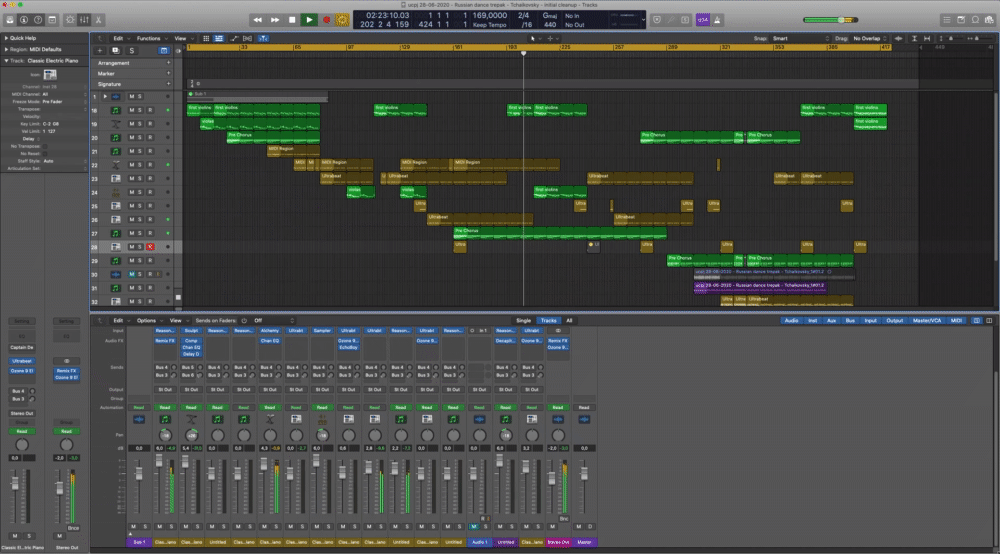Screen dimensions: 1000x554
Task: Click the Add Arrangement plus button
Action: [x=167, y=62]
